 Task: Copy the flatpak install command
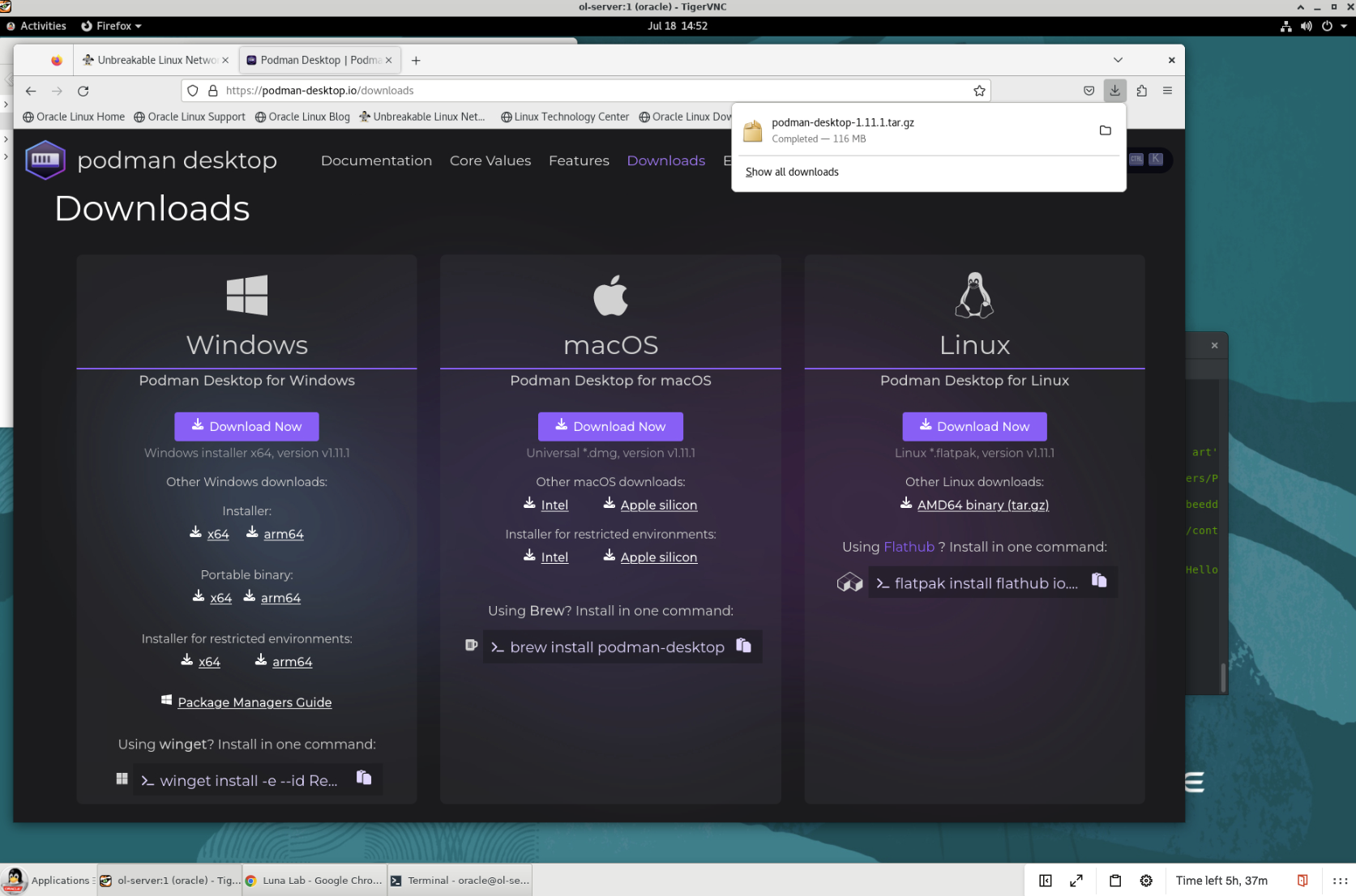1099,580
